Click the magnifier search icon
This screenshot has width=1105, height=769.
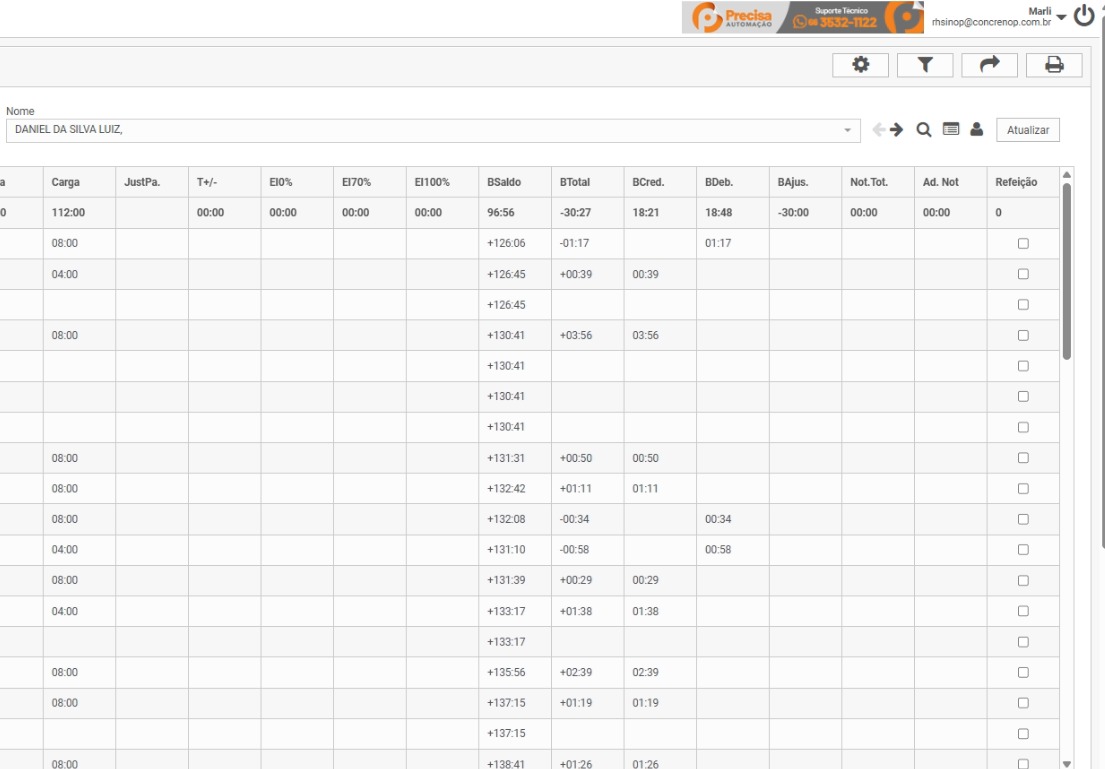click(x=924, y=130)
